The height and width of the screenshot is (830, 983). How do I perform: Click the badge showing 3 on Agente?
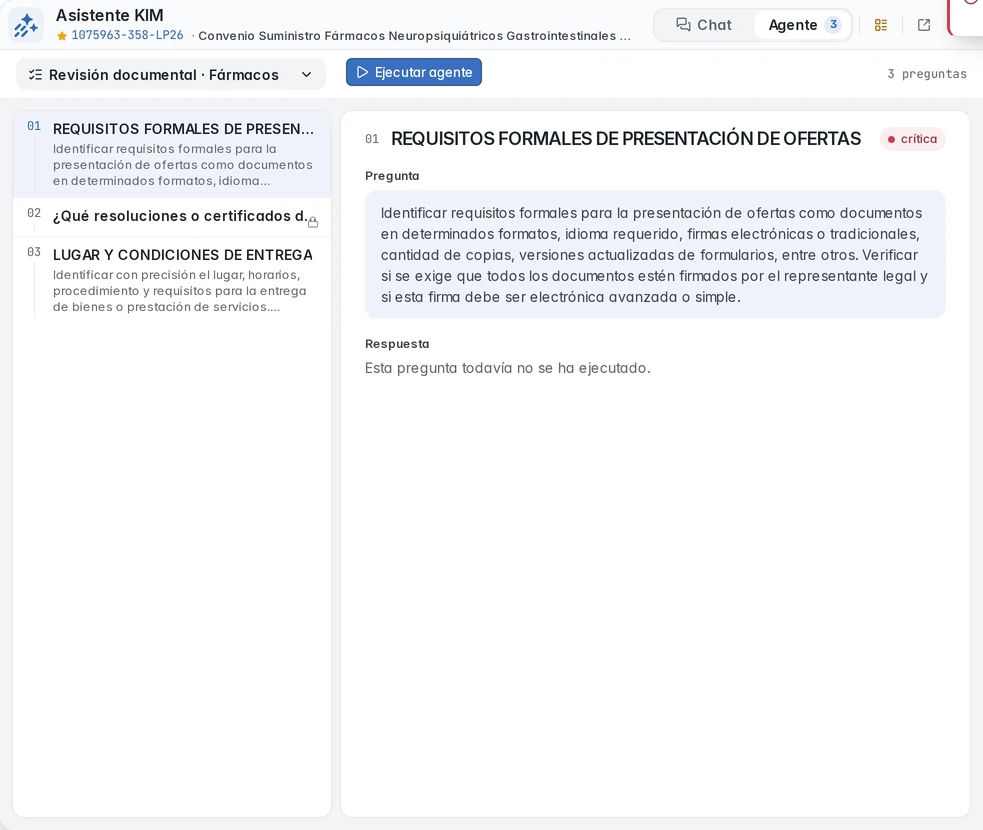pos(833,24)
